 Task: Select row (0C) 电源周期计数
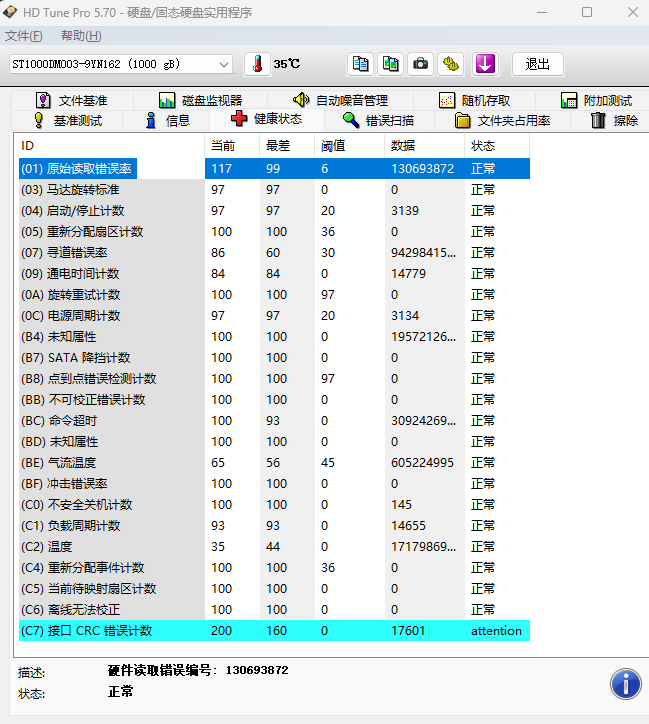tap(274, 316)
